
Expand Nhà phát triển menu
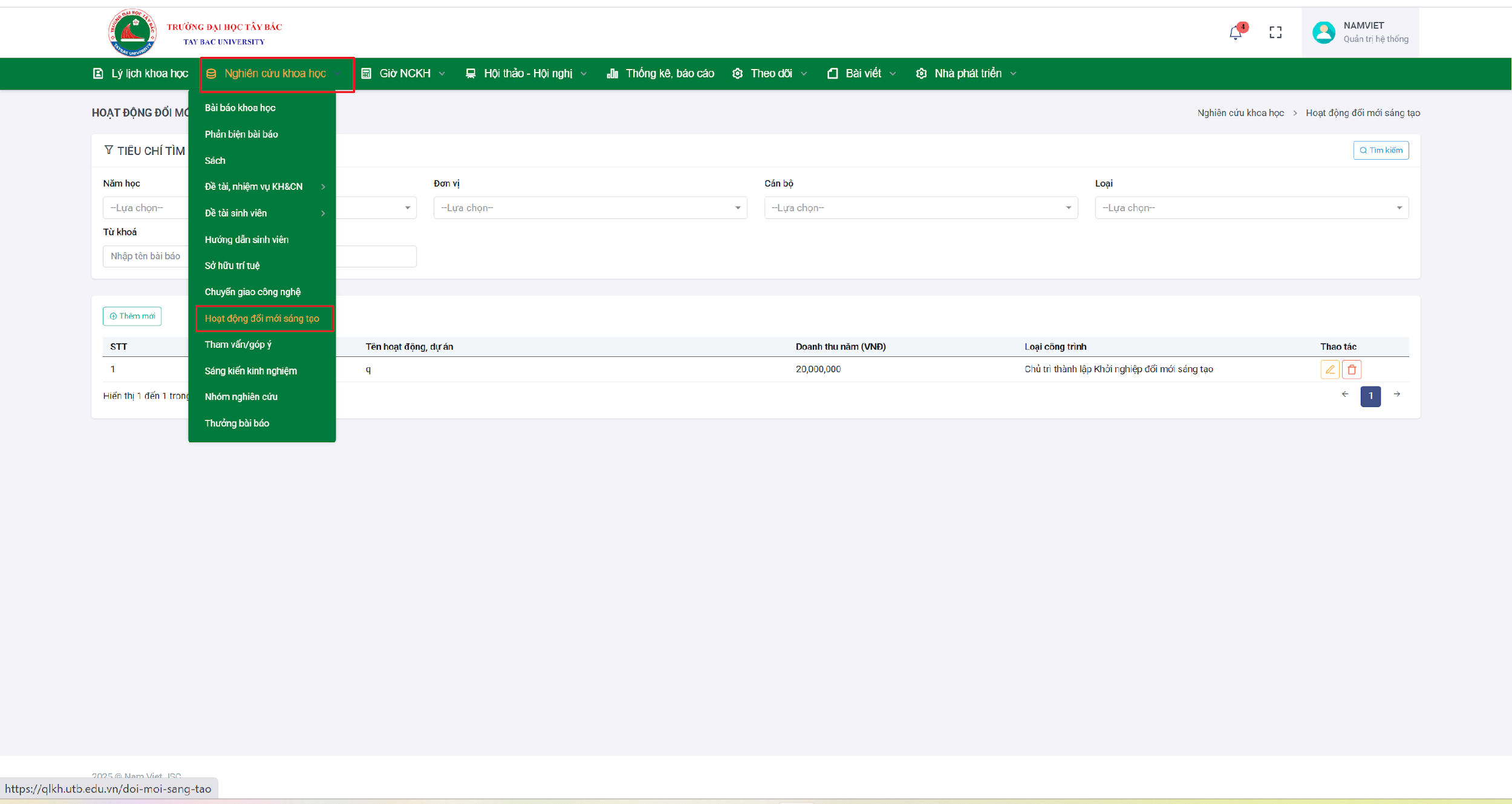click(x=966, y=74)
